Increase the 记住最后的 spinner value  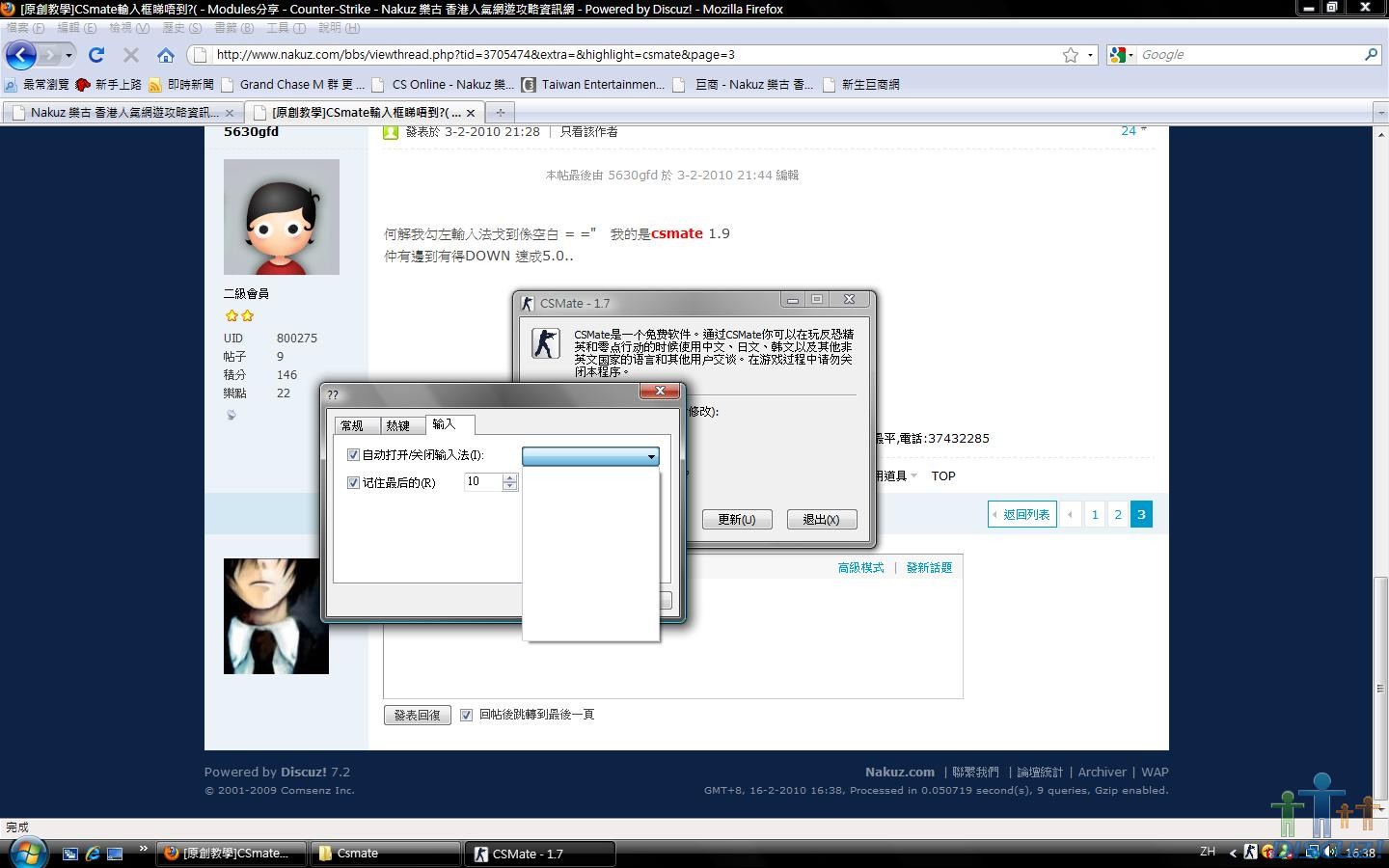pos(509,477)
